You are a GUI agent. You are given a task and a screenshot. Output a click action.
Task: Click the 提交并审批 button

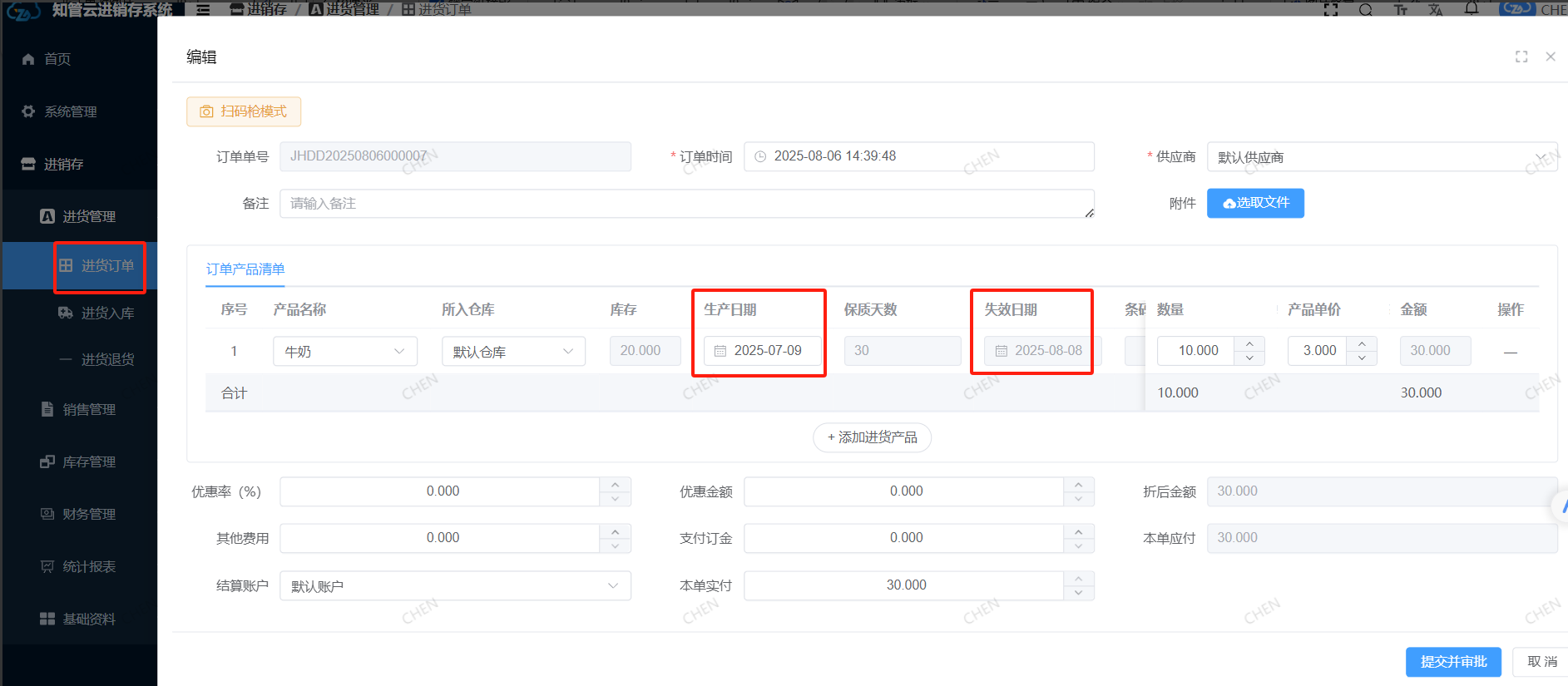click(1452, 661)
